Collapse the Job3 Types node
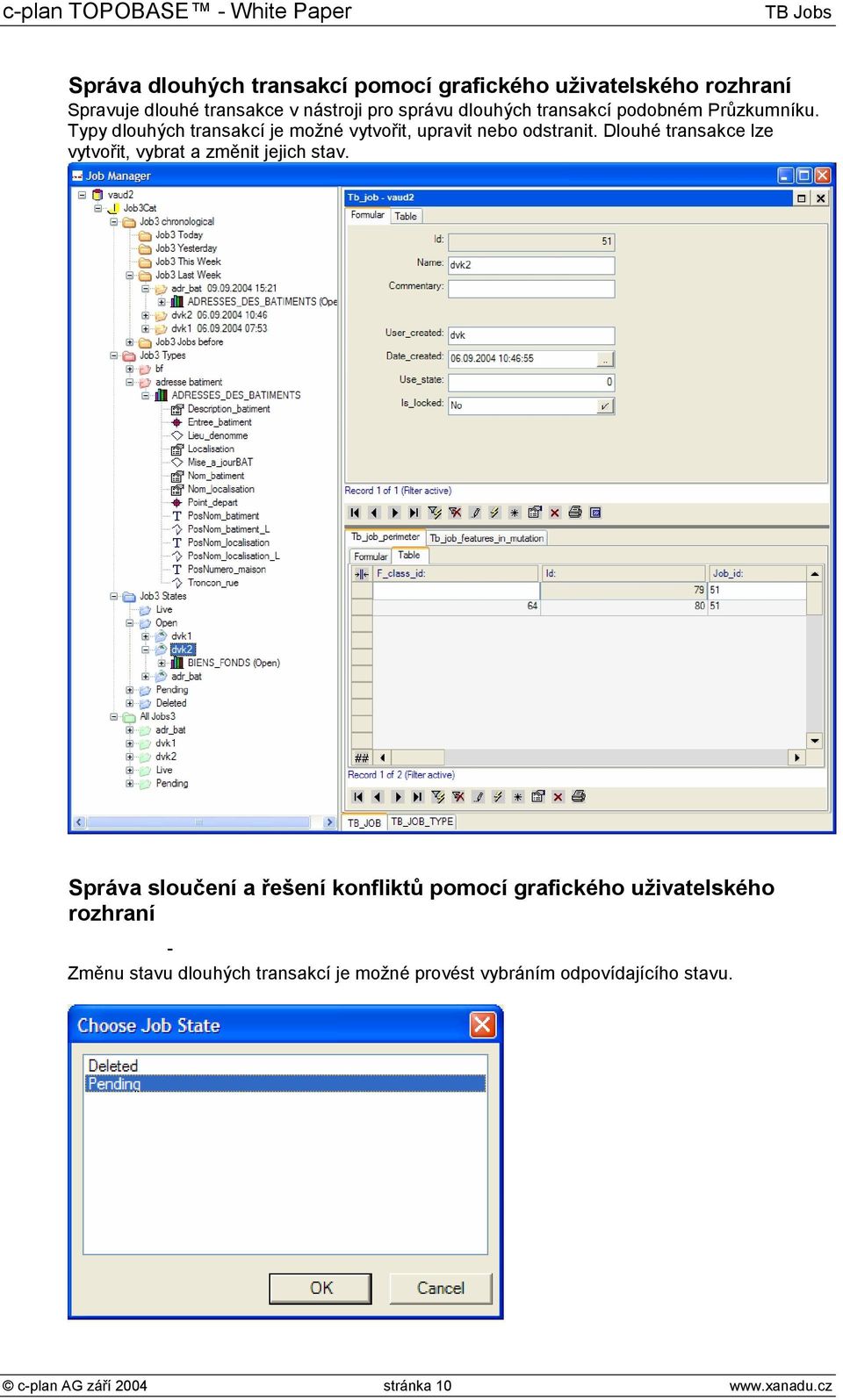This screenshot has width=843, height=1400. (x=114, y=355)
